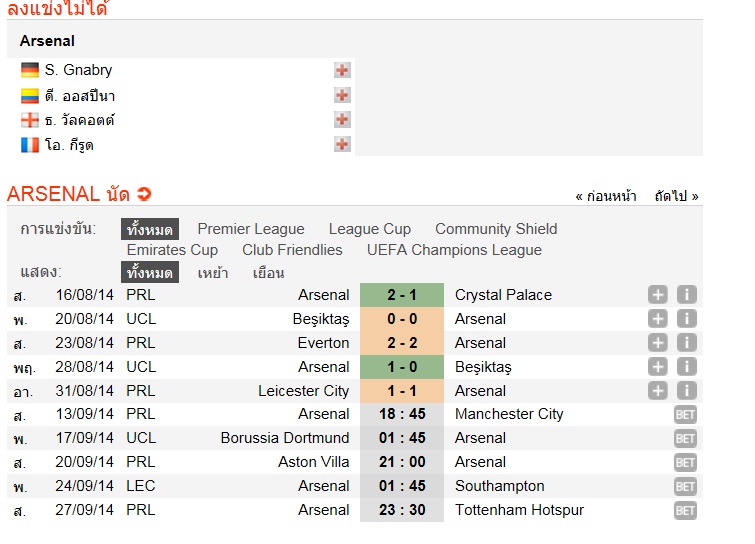This screenshot has width=755, height=544.
Task: Select the League Cup competition filter
Action: coord(370,229)
